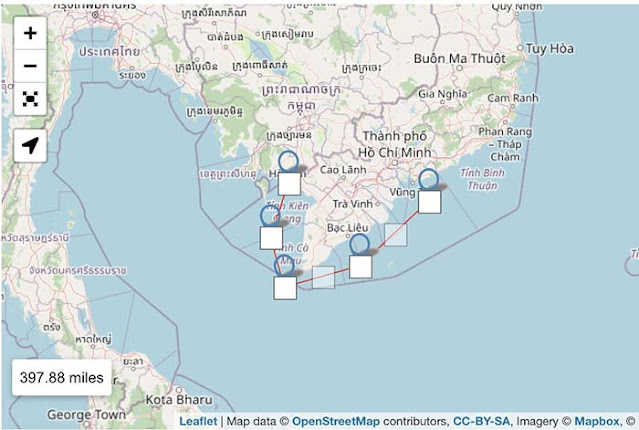Zoom in with the plus button

point(30,33)
